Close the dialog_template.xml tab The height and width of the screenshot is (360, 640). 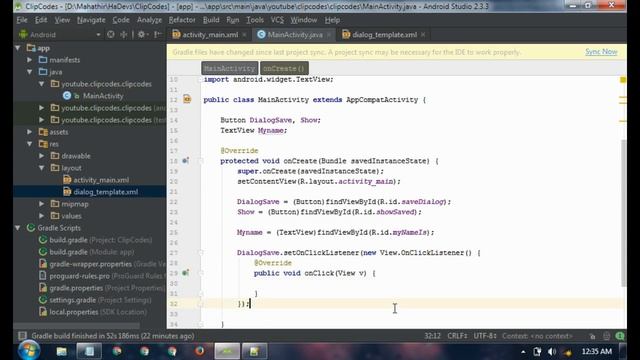423,35
